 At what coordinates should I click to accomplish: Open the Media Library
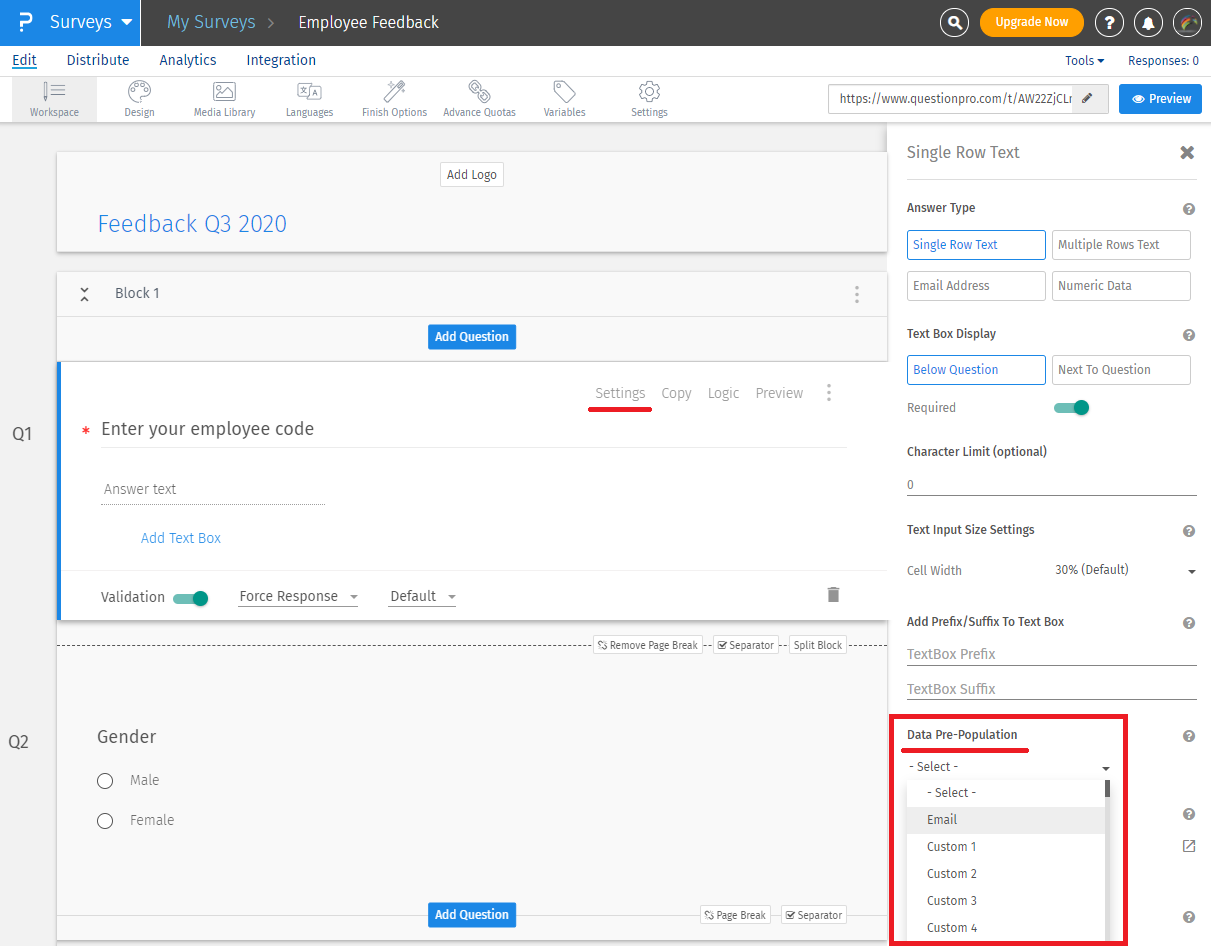pos(224,99)
